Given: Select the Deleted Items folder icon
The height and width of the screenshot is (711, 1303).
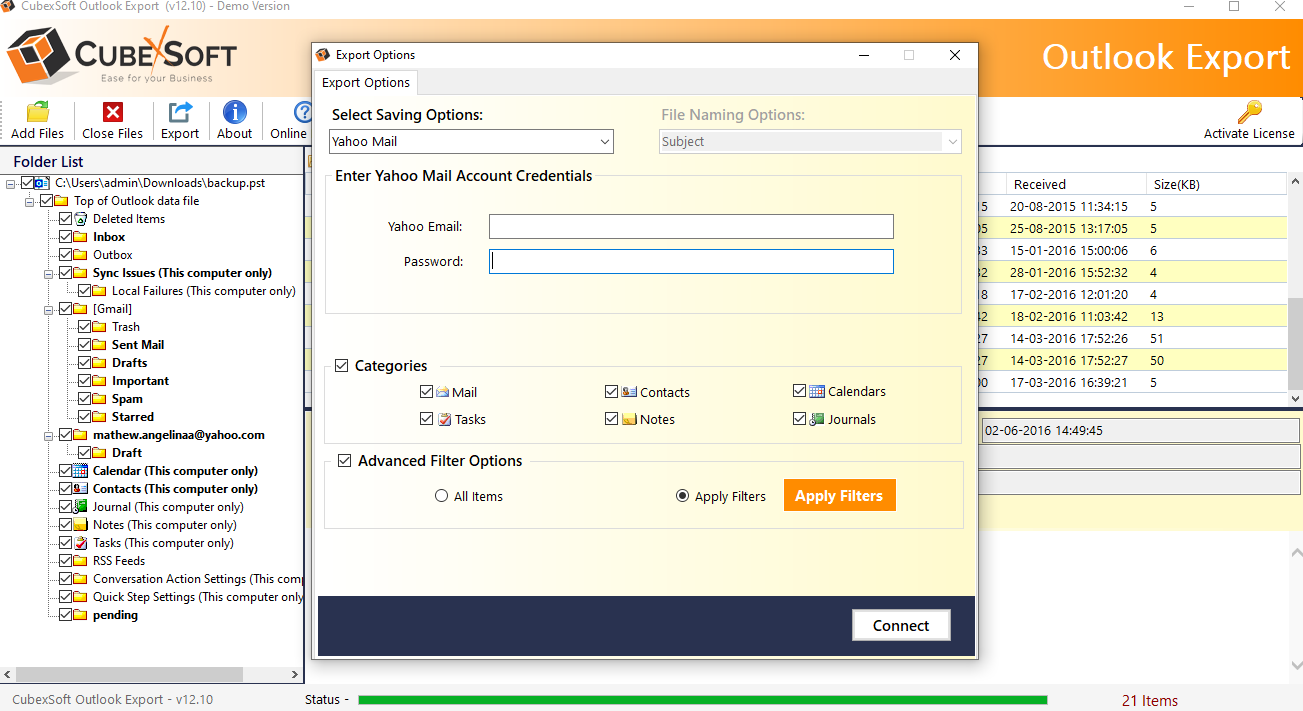Looking at the screenshot, I should coord(82,219).
